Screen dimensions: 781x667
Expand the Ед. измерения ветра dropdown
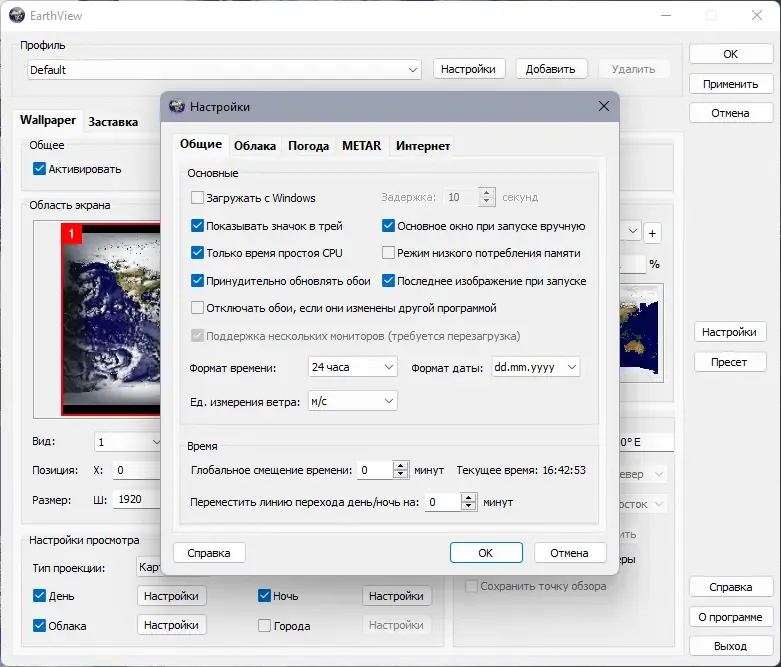pos(353,401)
